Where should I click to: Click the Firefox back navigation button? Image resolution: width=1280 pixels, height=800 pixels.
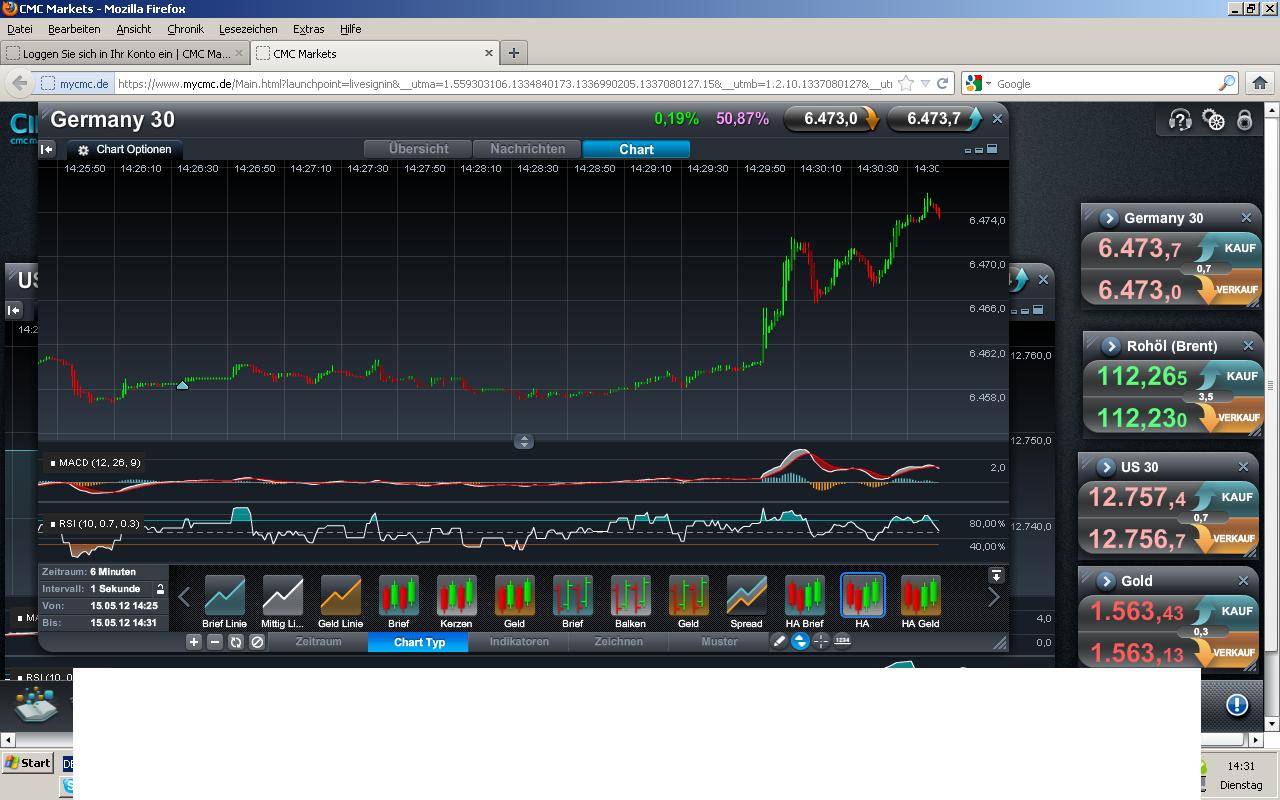coord(19,83)
